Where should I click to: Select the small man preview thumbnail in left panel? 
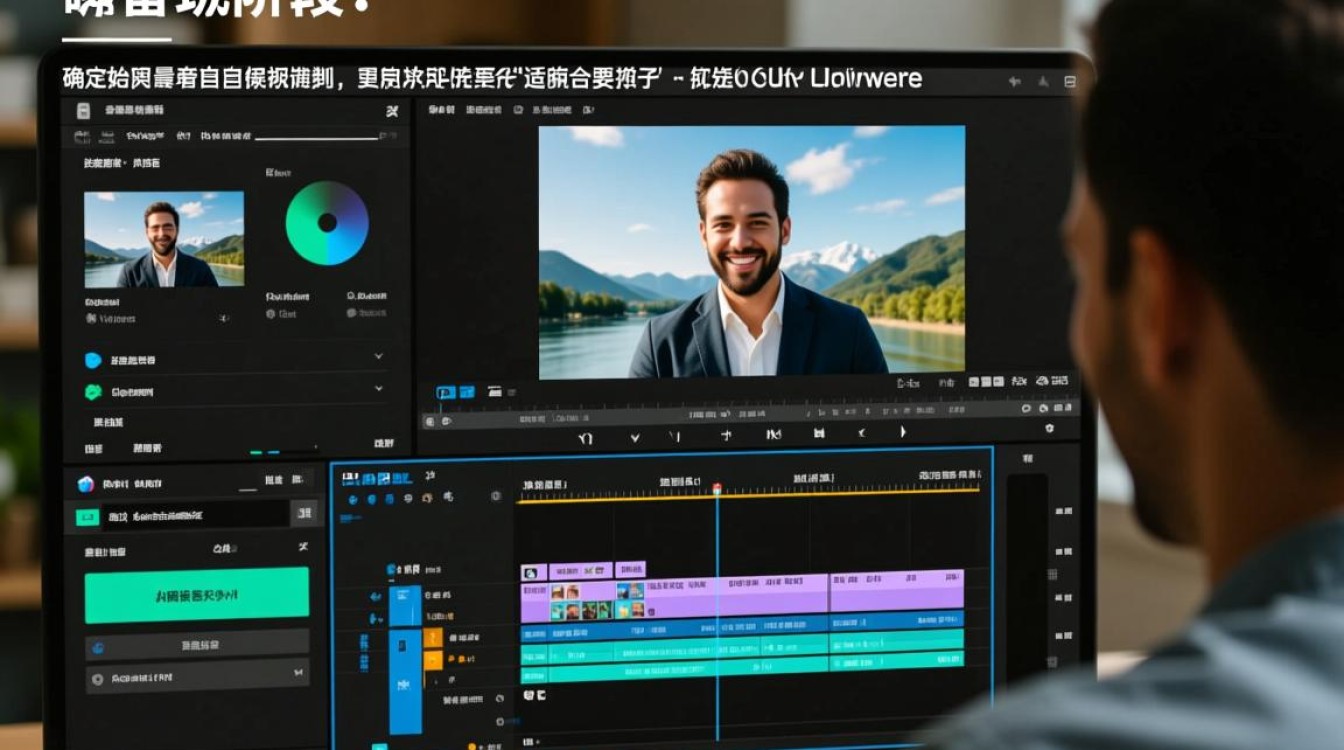(164, 239)
